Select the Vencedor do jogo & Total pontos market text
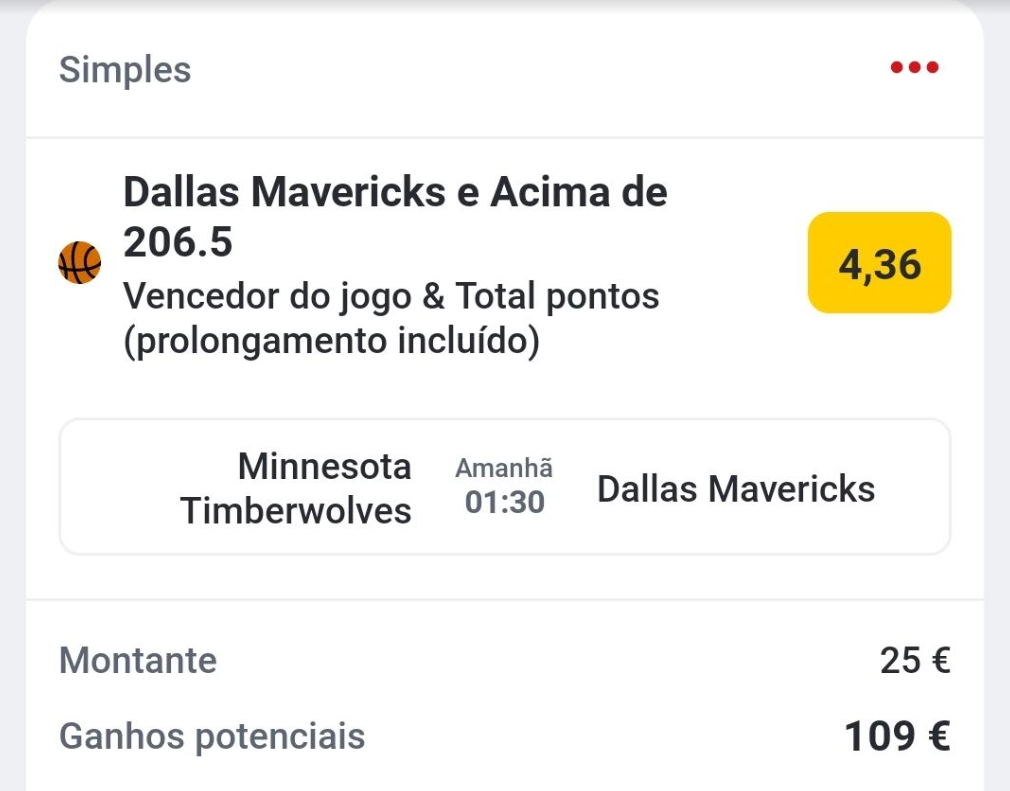This screenshot has width=1010, height=791. 391,296
